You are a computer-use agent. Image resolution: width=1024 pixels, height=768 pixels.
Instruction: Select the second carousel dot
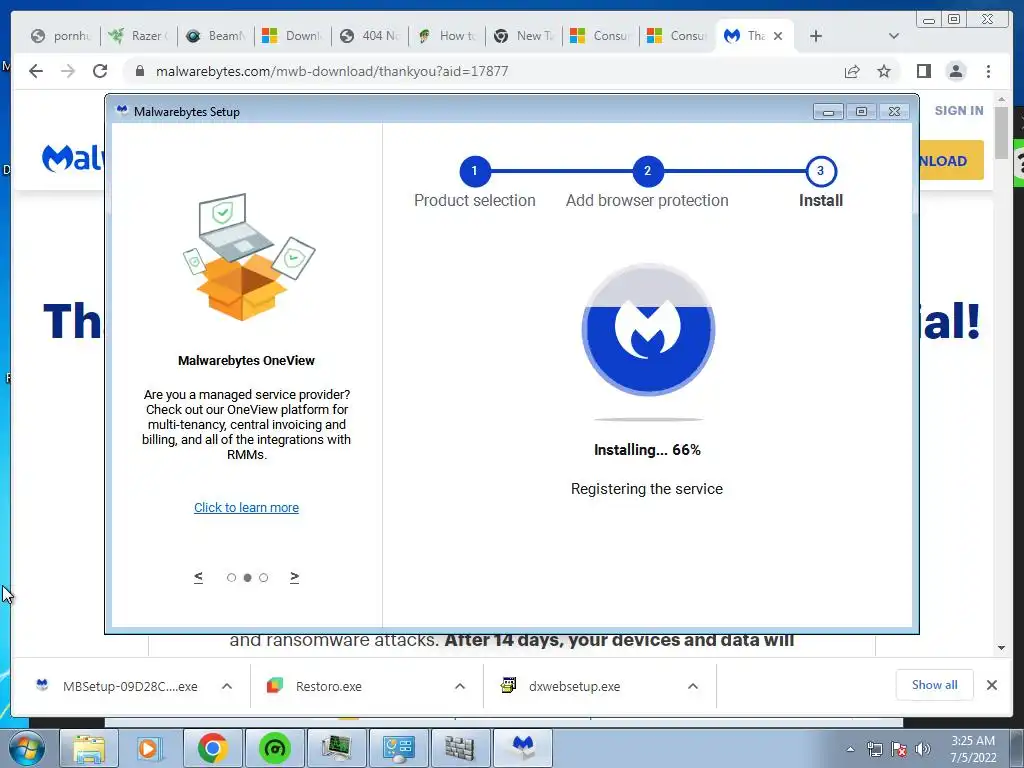(248, 577)
